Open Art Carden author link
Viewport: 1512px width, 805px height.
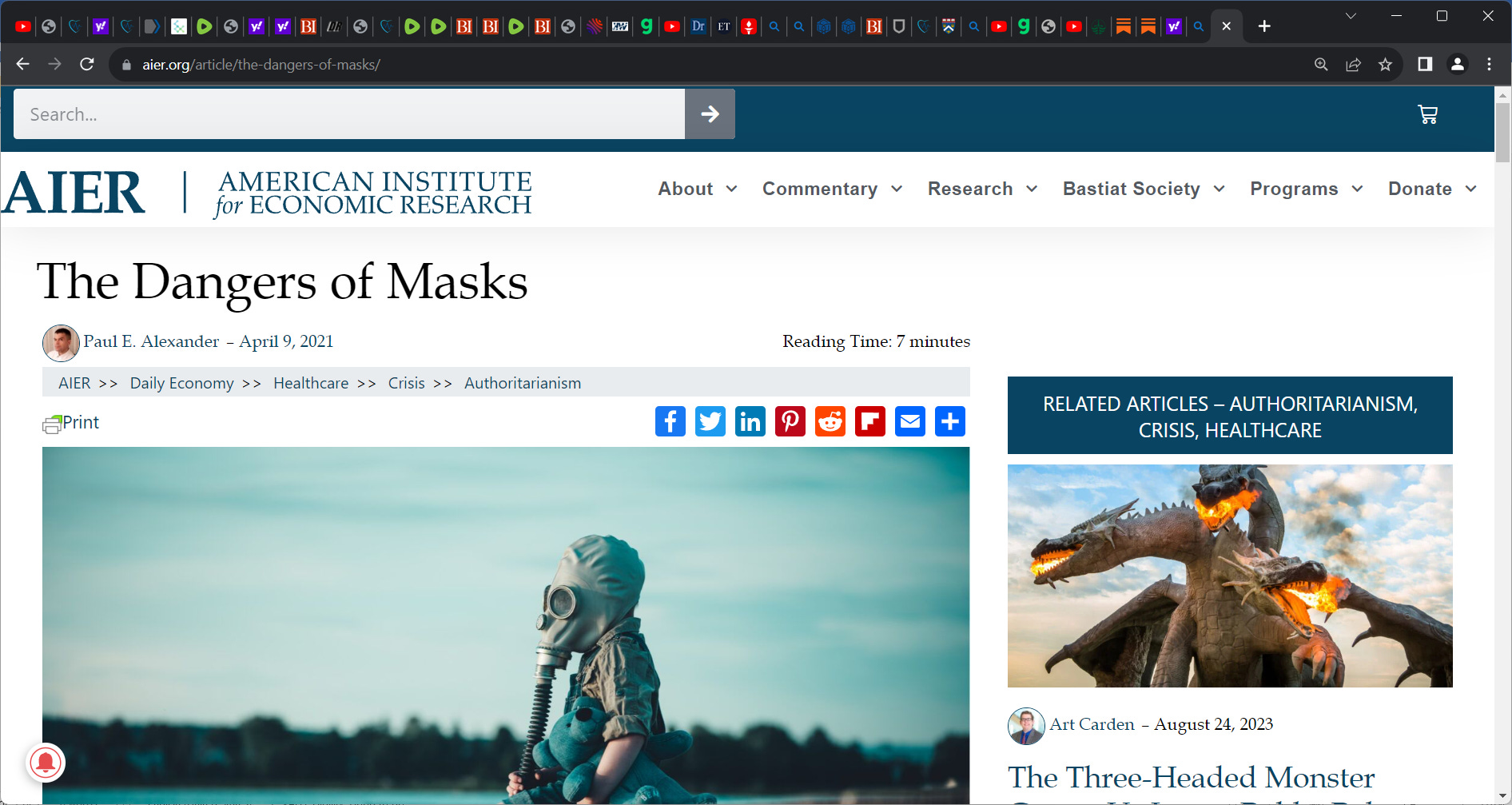1092,724
